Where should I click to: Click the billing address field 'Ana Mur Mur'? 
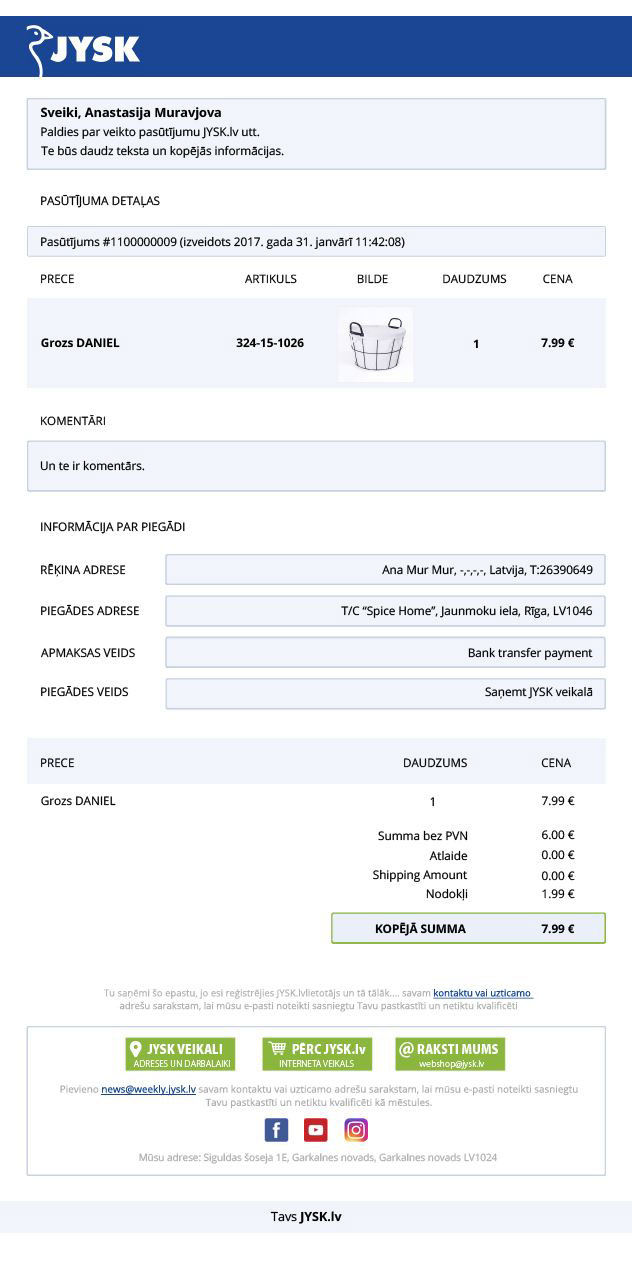pos(385,570)
